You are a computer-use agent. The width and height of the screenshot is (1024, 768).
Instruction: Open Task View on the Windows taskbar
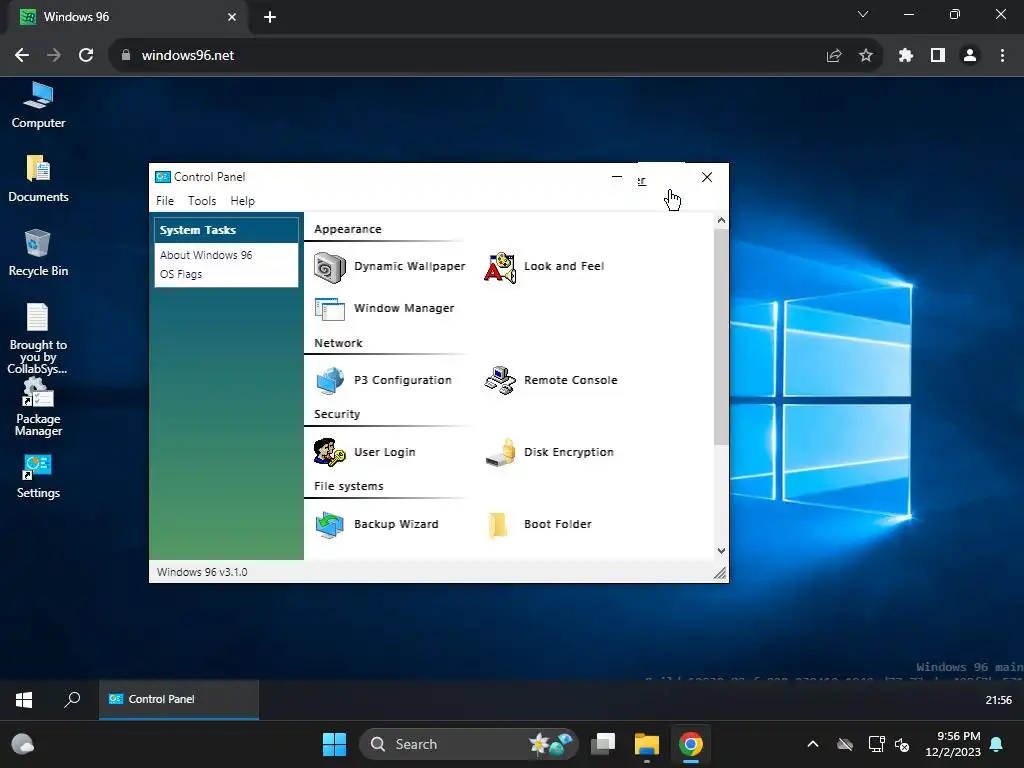tap(603, 744)
